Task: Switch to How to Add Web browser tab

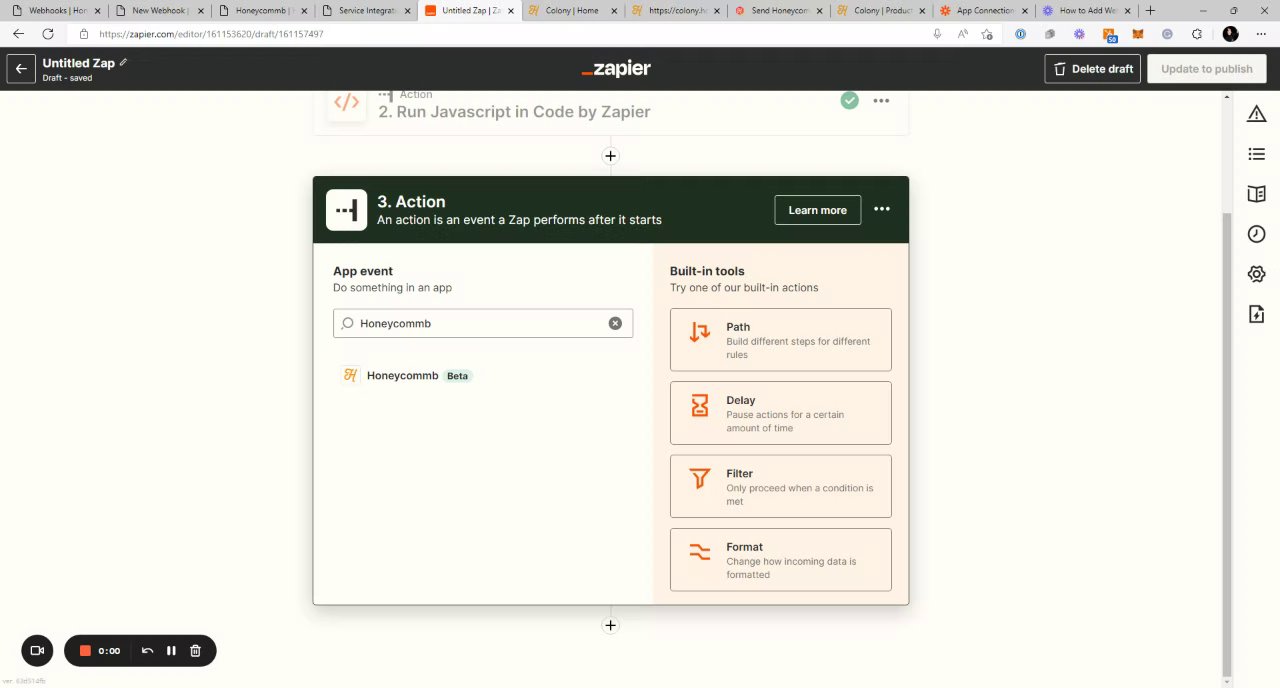Action: [1085, 10]
